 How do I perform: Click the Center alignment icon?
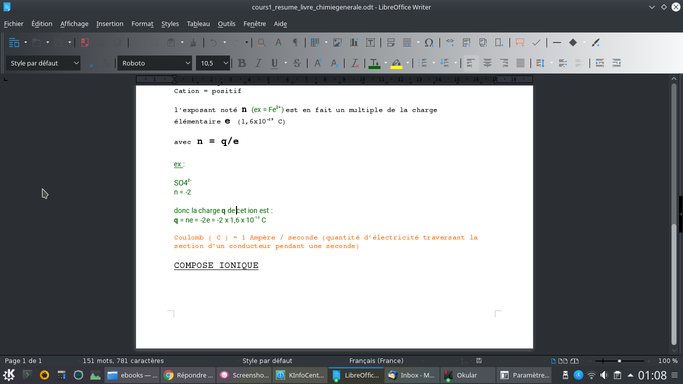(x=487, y=63)
